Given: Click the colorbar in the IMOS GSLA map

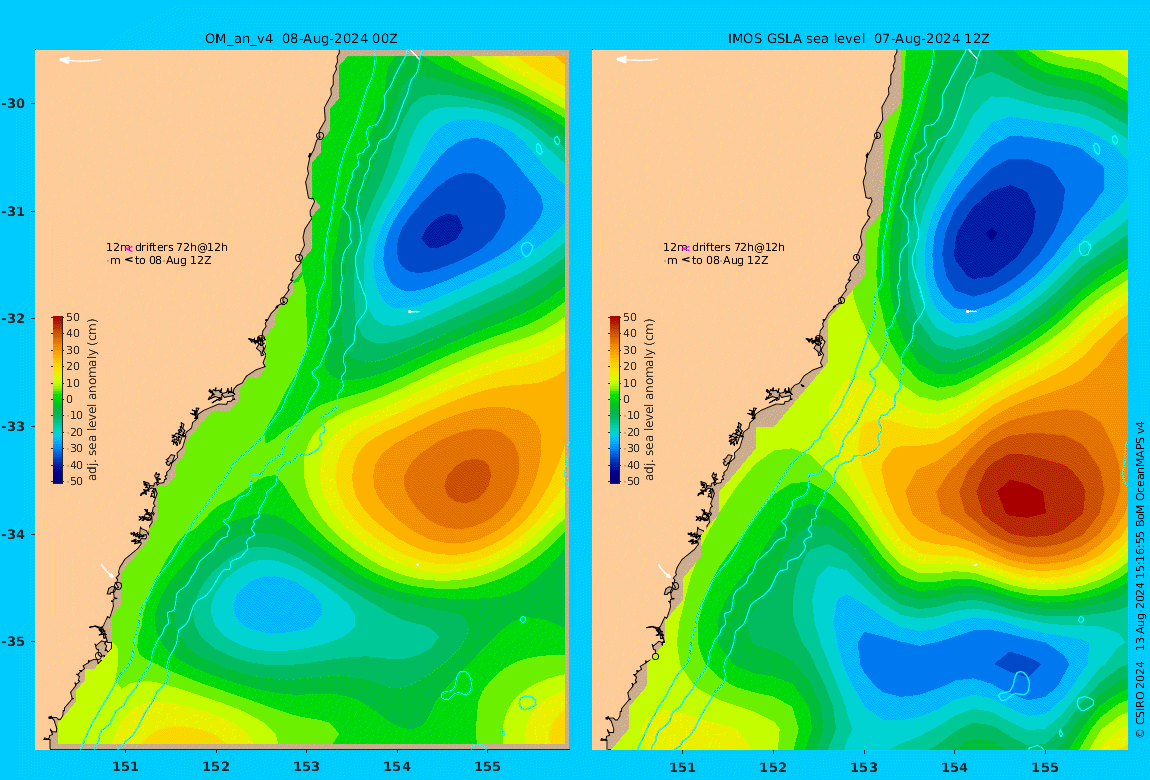Looking at the screenshot, I should click(615, 400).
